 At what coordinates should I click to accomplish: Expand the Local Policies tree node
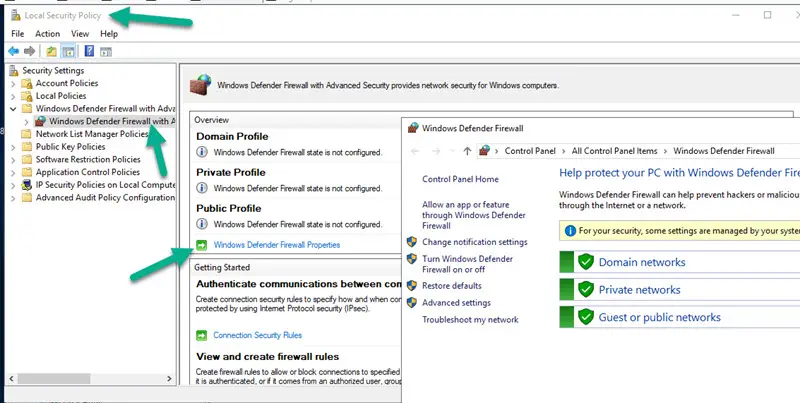pyautogui.click(x=13, y=96)
